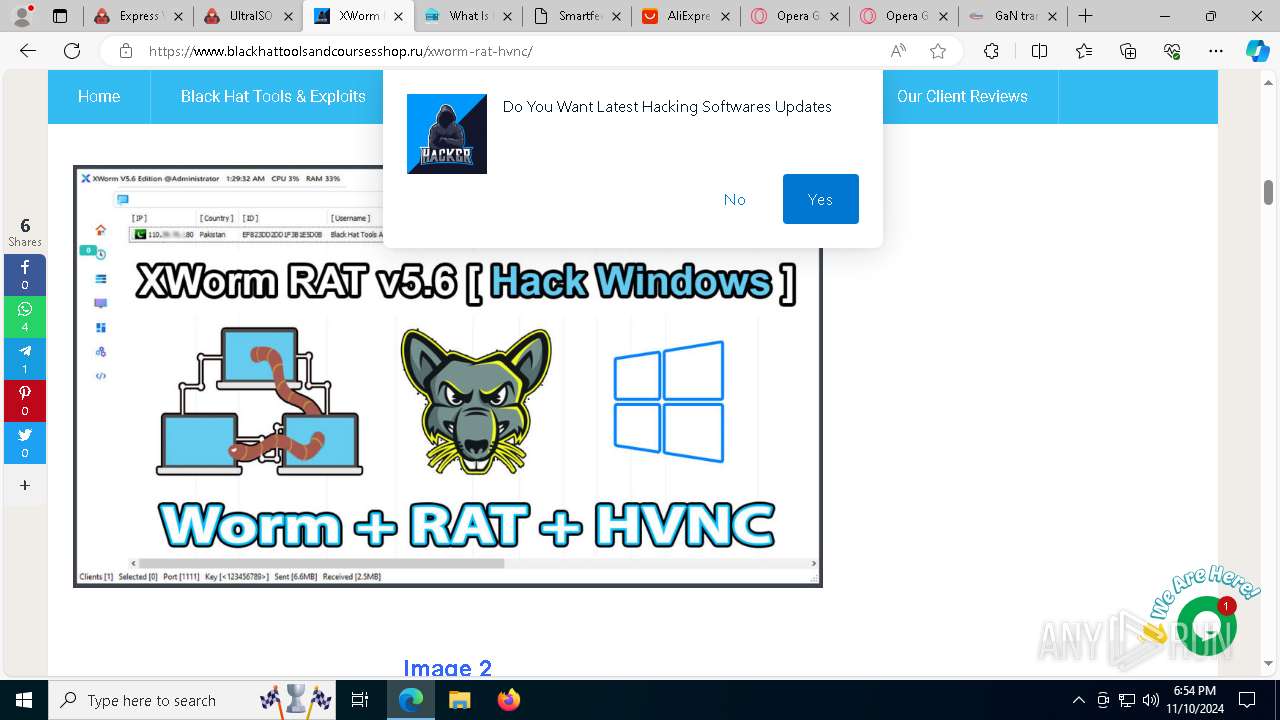Viewport: 1280px width, 720px height.
Task: Toggle Split screen icon
Action: click(x=1039, y=51)
